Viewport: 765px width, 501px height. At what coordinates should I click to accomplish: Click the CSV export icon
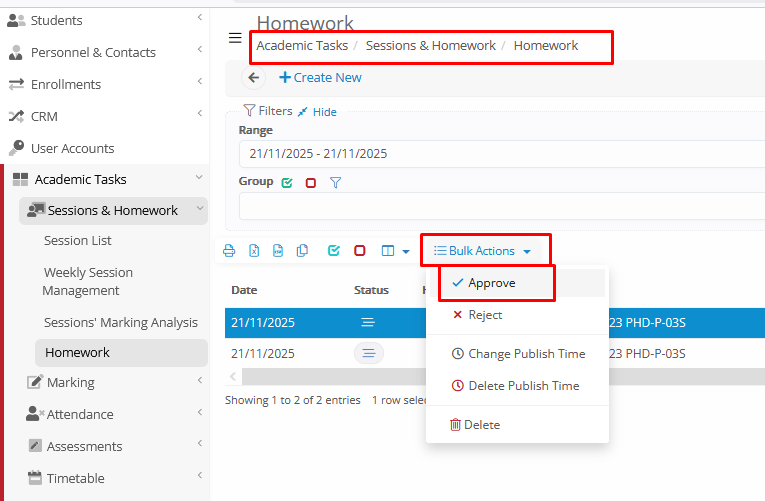click(x=278, y=251)
